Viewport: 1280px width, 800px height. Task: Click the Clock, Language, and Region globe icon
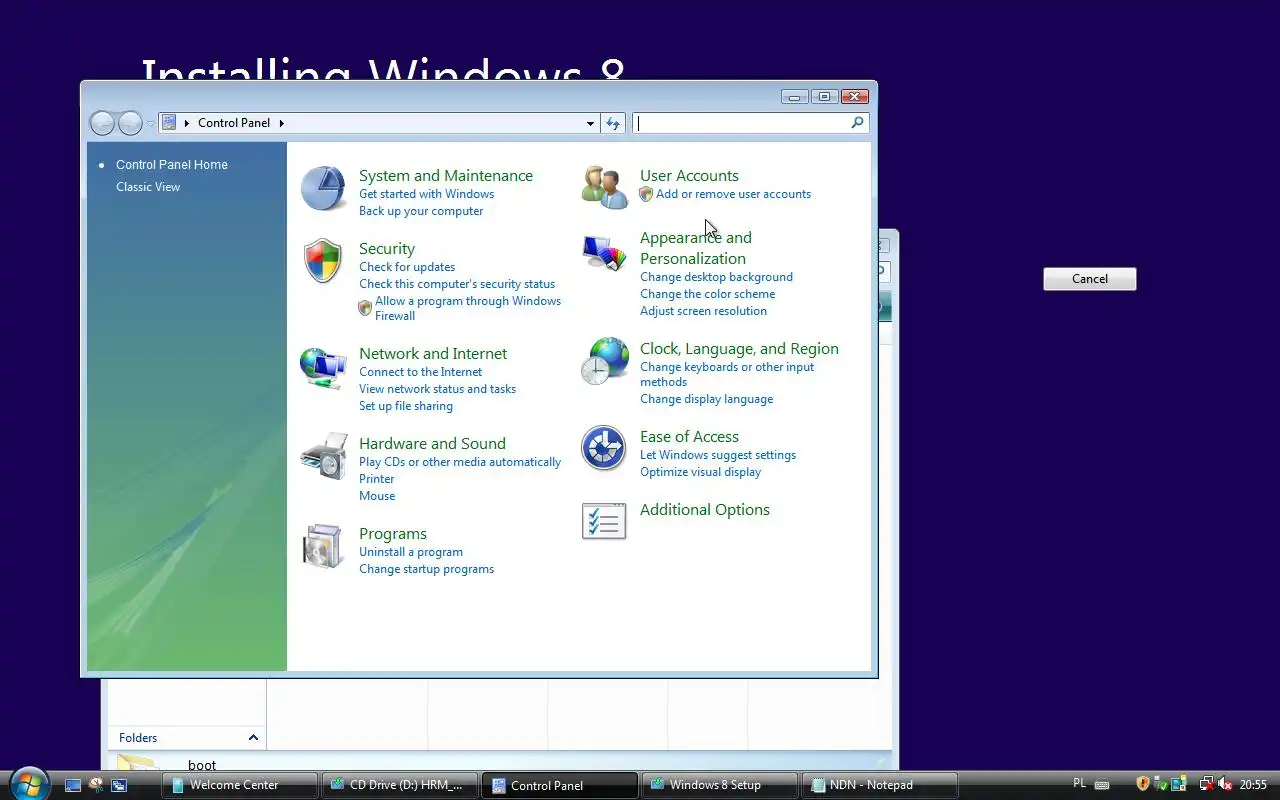604,361
